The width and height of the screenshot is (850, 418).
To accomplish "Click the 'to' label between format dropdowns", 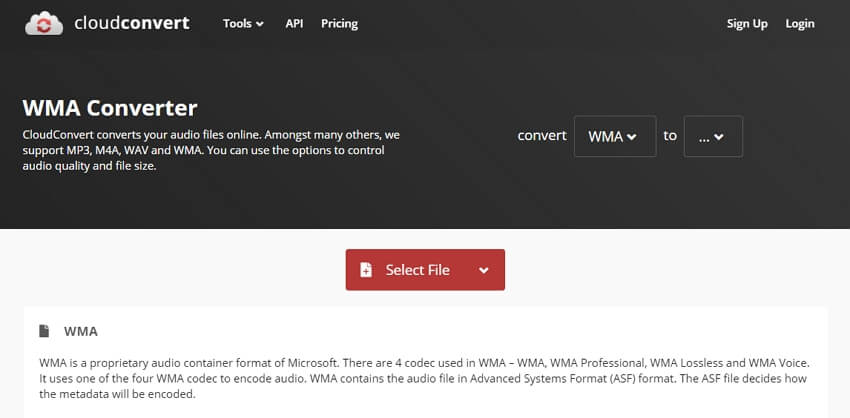I will pos(670,136).
